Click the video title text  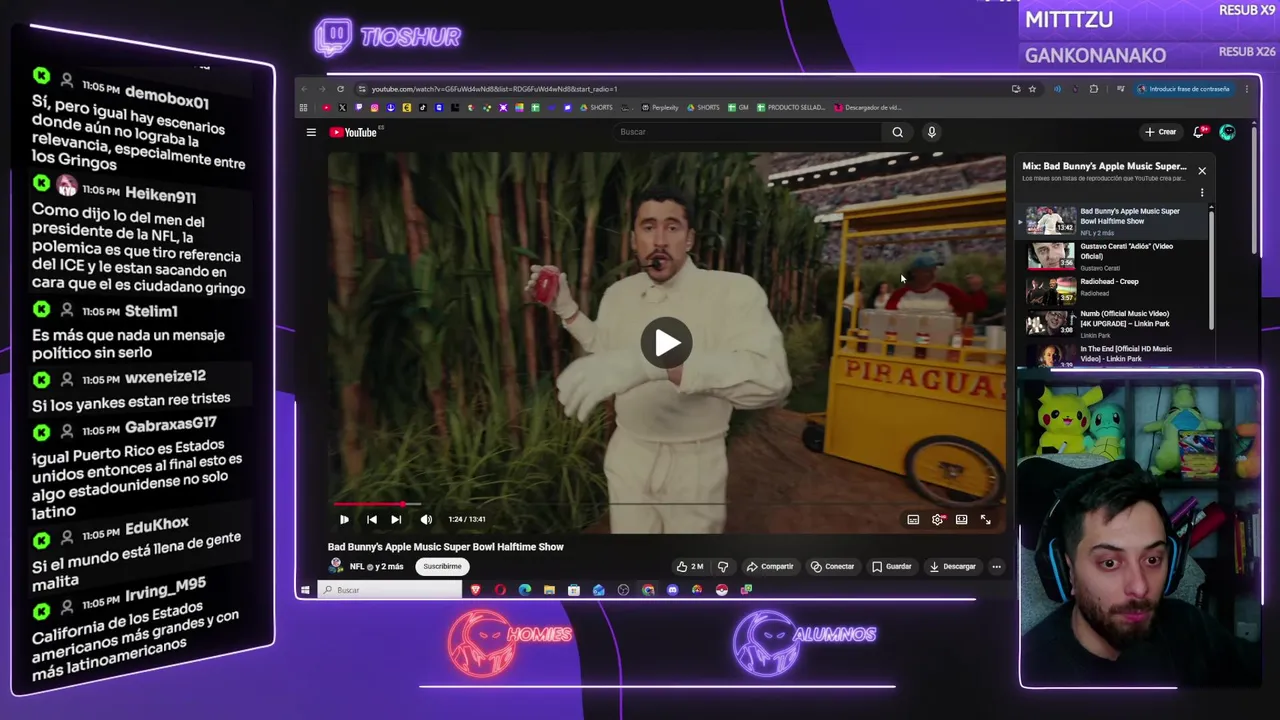coord(446,547)
